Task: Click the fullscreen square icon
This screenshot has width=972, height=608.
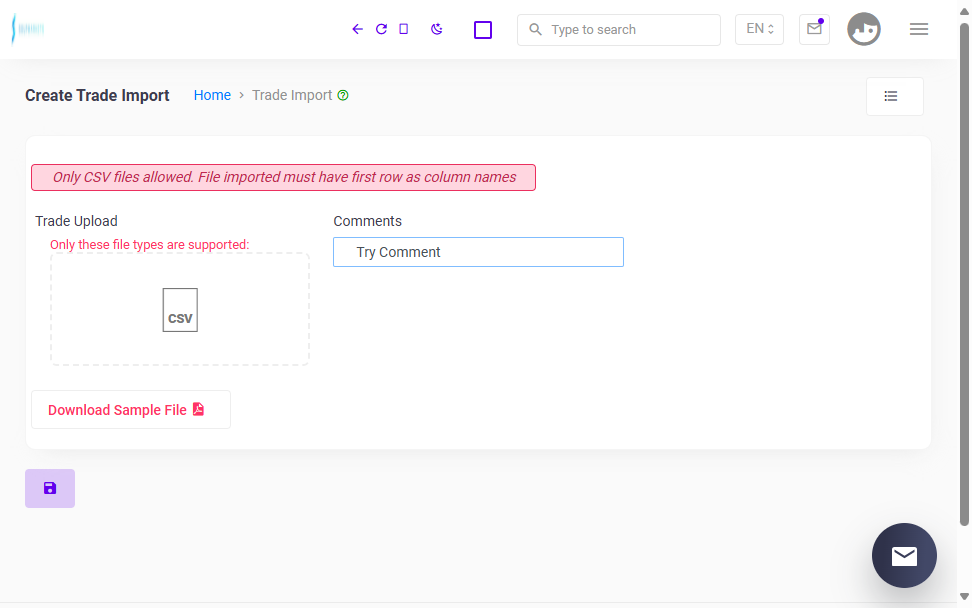Action: (x=483, y=30)
